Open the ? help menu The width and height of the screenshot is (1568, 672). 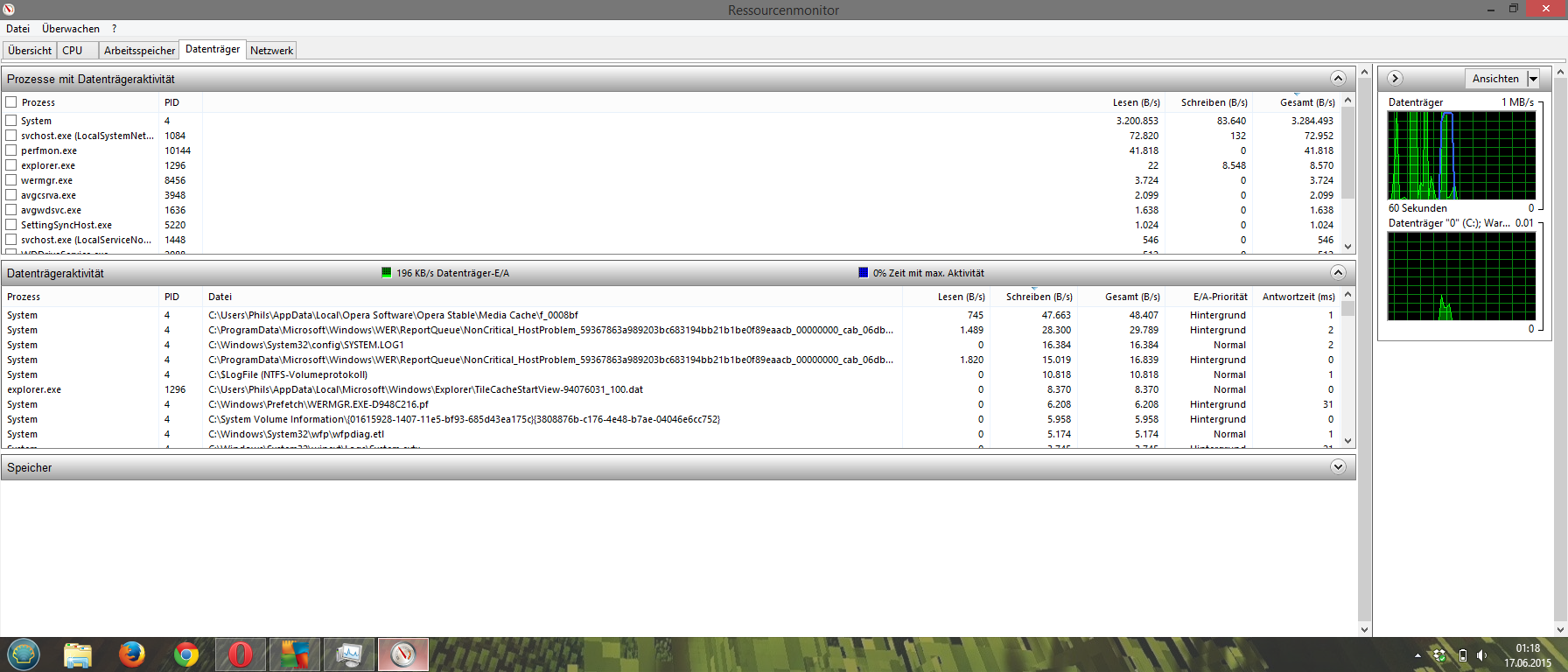click(x=114, y=29)
